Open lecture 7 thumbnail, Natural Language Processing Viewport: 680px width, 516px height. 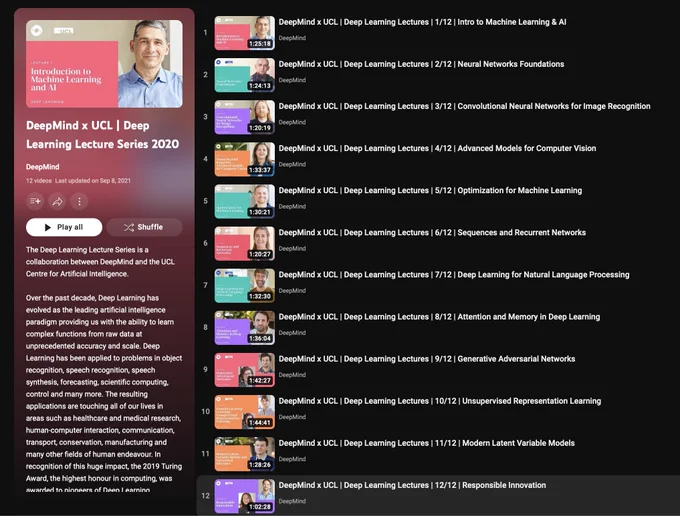pos(245,285)
